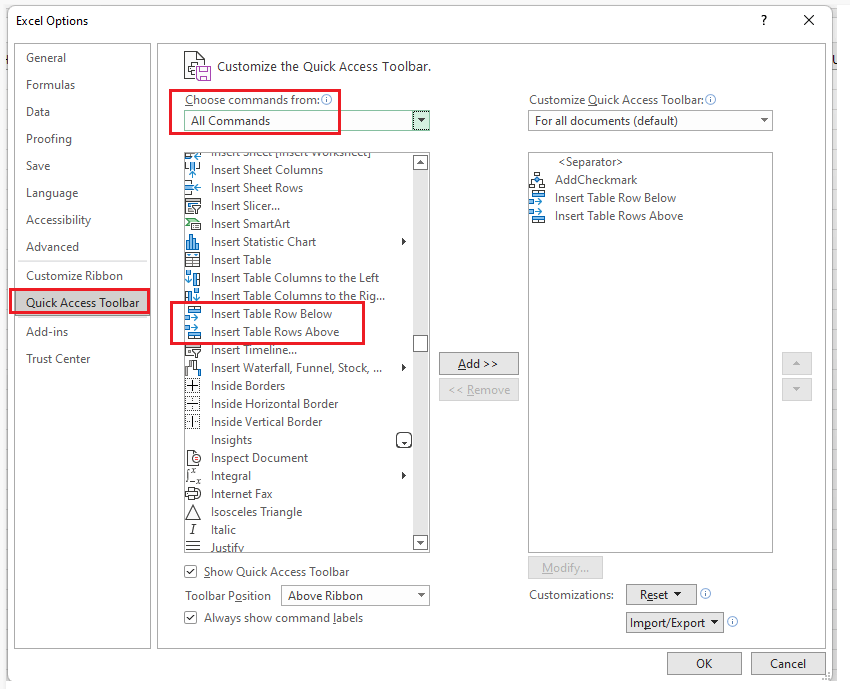The image size is (850, 689).
Task: Click the info icon next to Import/Export
Action: [732, 622]
